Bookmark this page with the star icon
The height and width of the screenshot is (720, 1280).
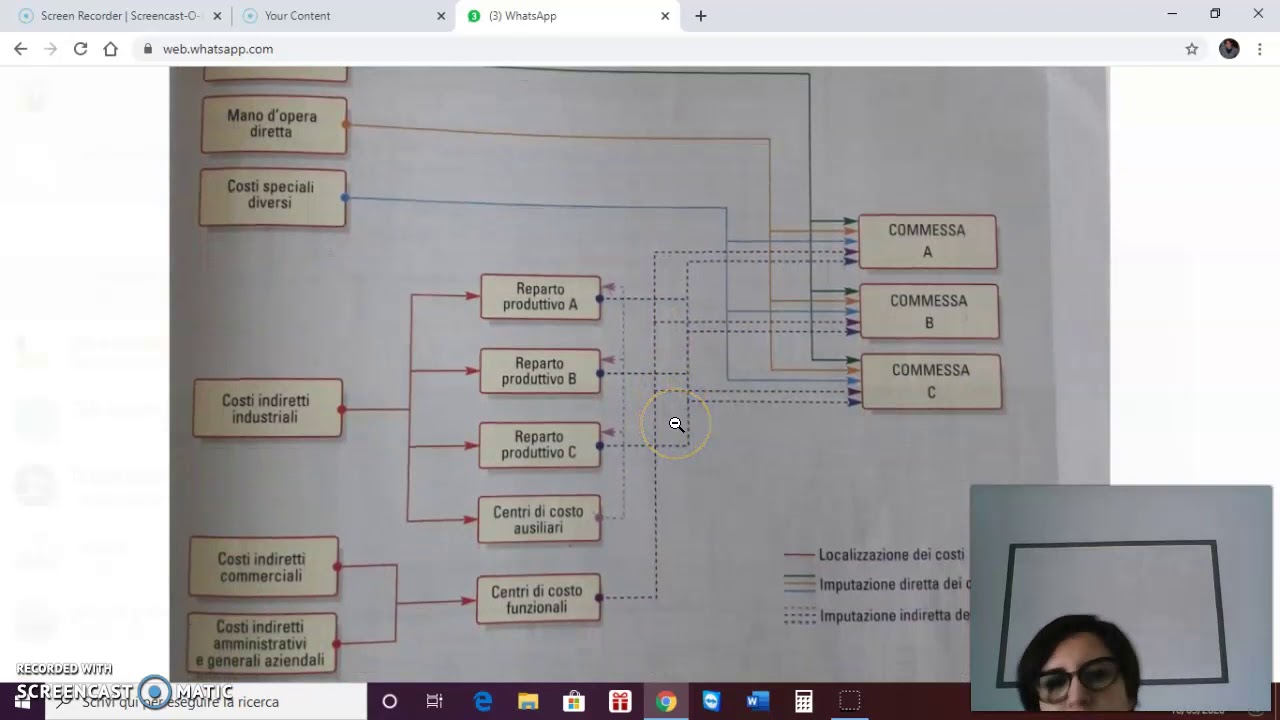1192,49
